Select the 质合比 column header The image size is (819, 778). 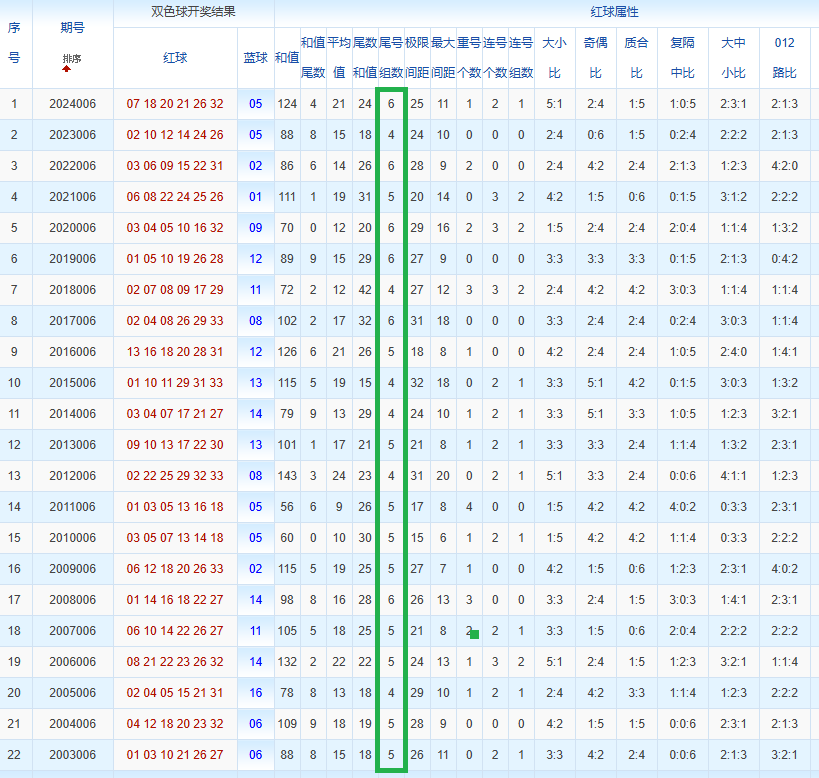636,57
